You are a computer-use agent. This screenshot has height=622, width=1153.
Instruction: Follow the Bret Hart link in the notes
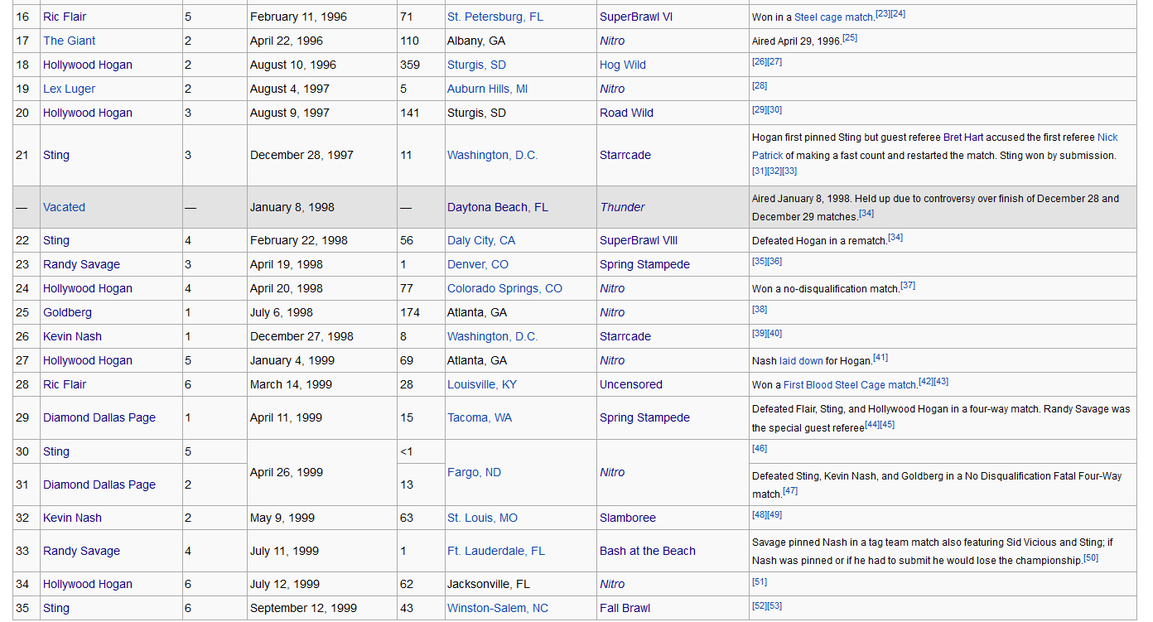(x=963, y=137)
